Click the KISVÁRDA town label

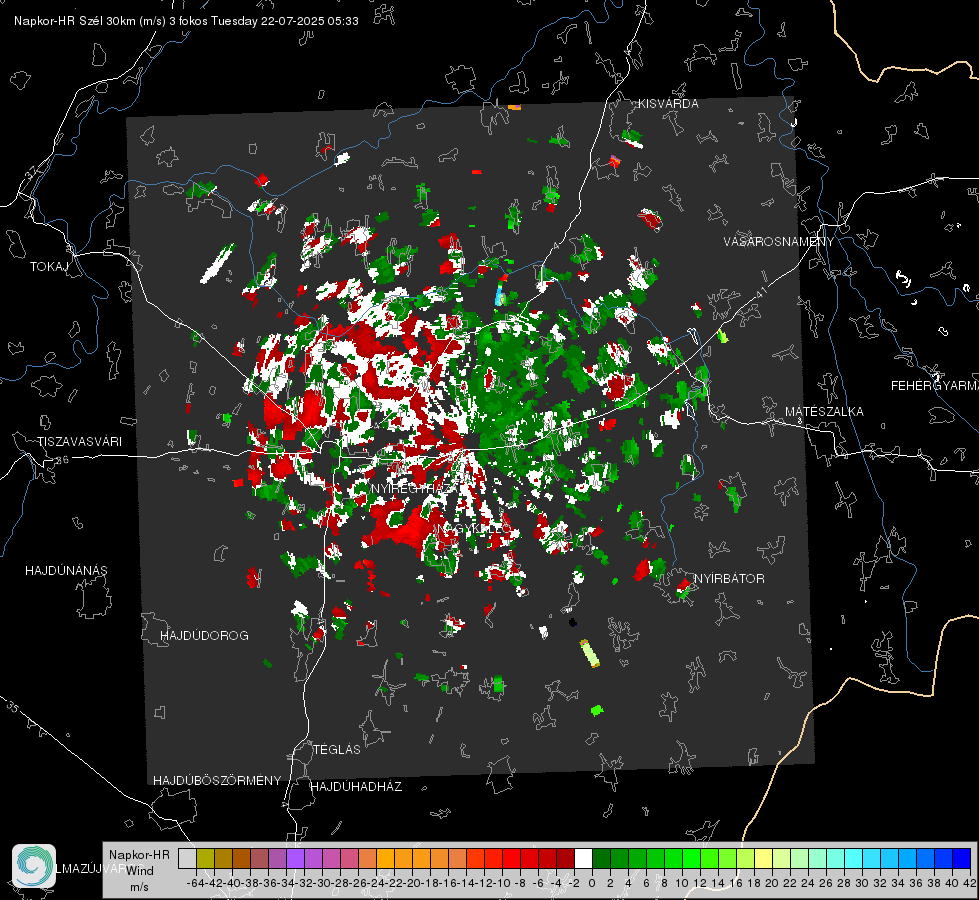[x=668, y=104]
